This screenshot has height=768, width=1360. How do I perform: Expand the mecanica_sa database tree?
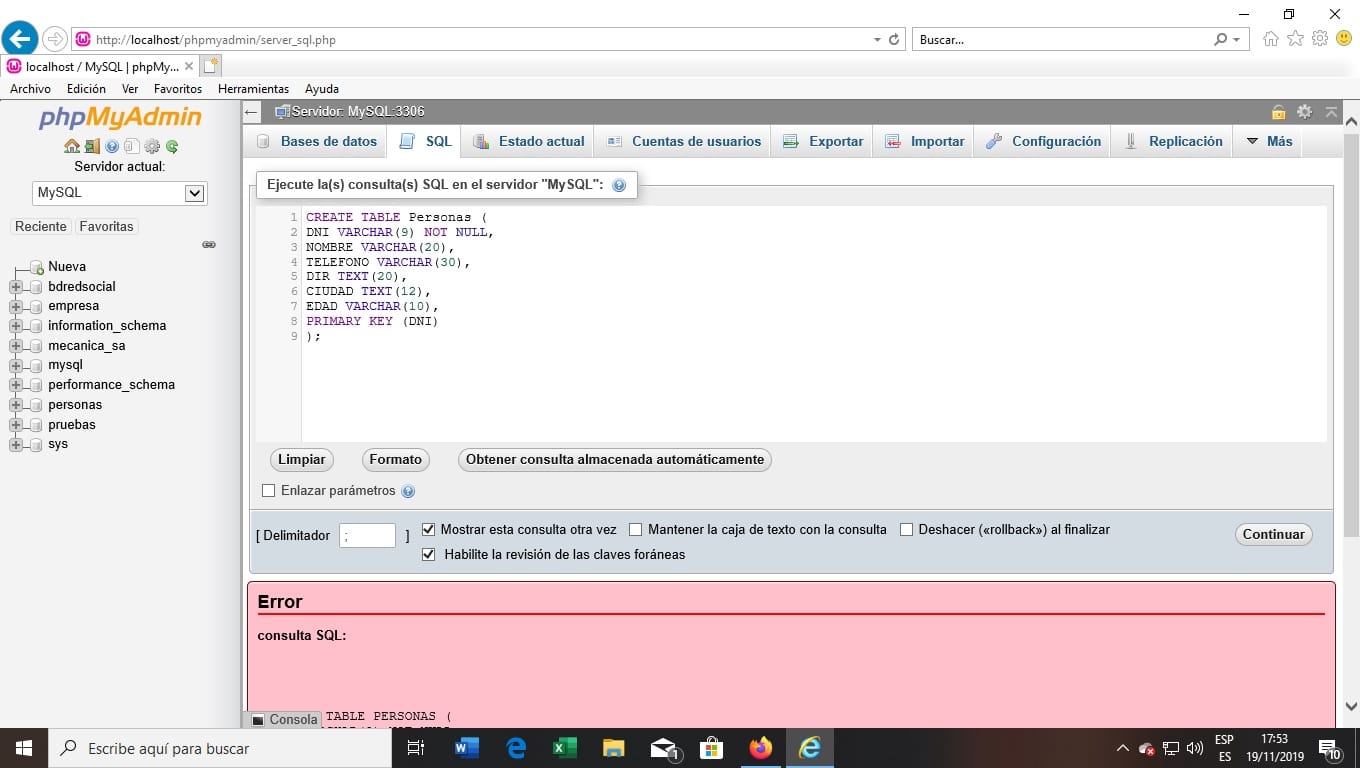pos(14,345)
